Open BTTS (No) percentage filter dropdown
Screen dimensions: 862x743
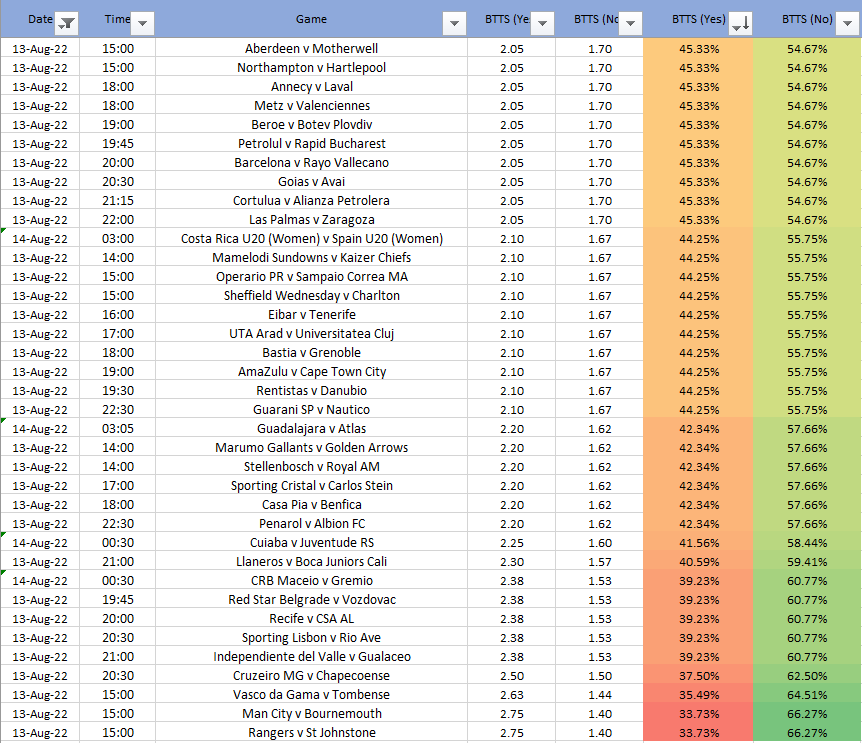(847, 24)
